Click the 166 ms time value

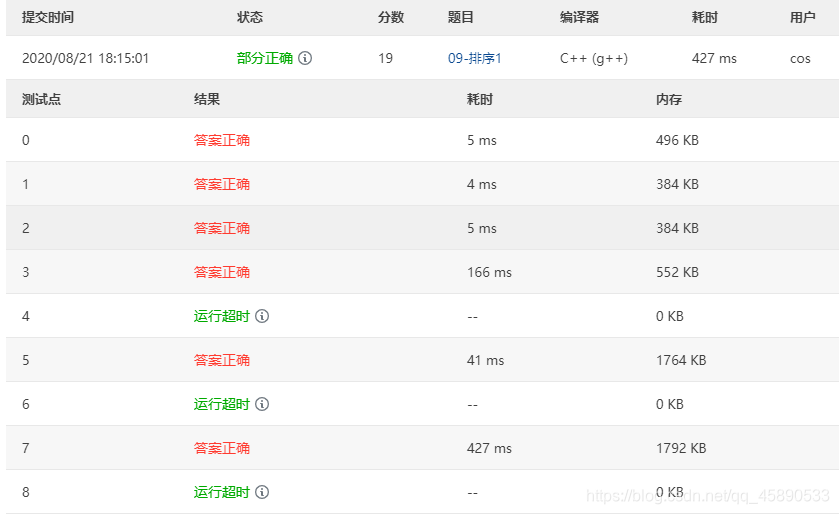(x=489, y=272)
